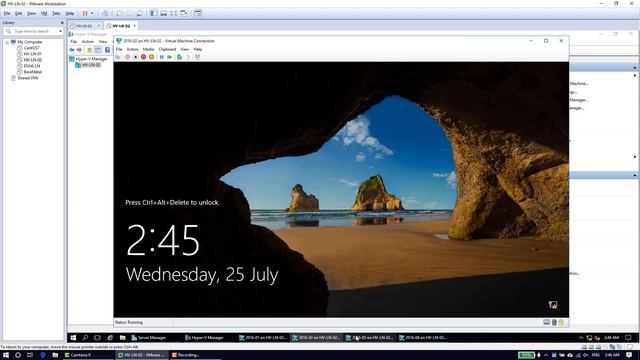
Task: Open View menu in Virtual Machine Connection
Action: coord(185,49)
